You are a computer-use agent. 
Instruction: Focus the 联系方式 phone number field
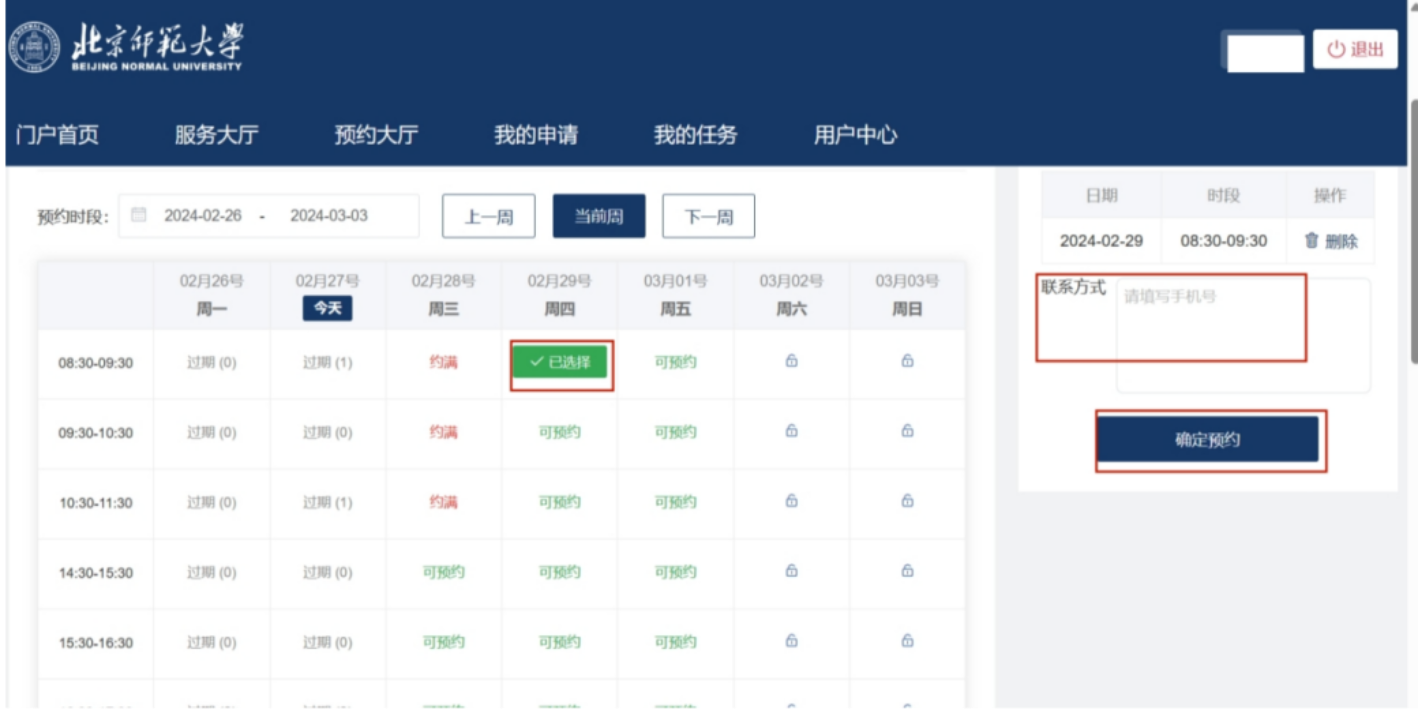1243,335
